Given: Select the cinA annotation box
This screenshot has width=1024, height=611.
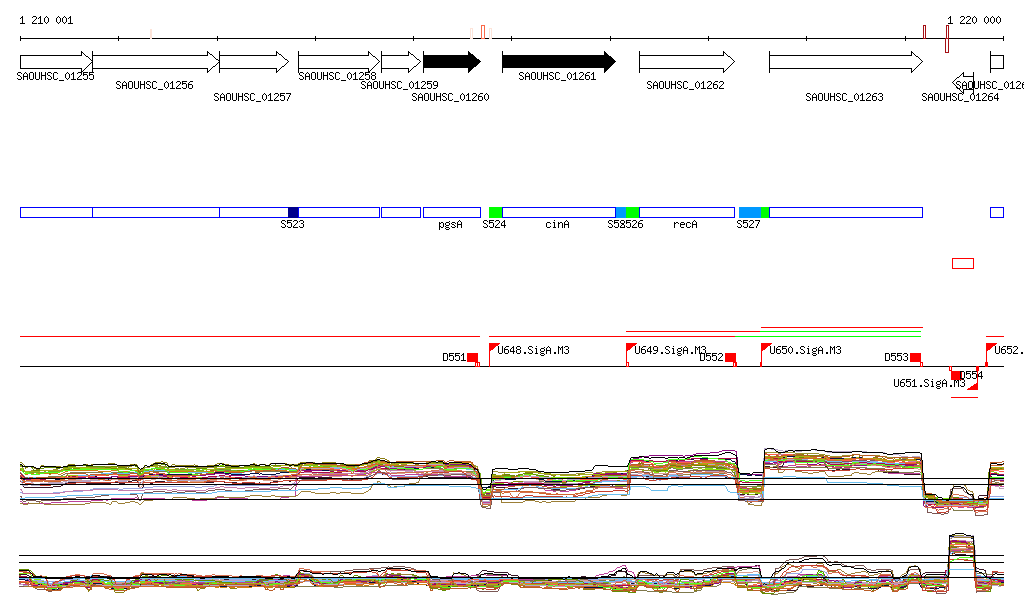Looking at the screenshot, I should point(559,212).
